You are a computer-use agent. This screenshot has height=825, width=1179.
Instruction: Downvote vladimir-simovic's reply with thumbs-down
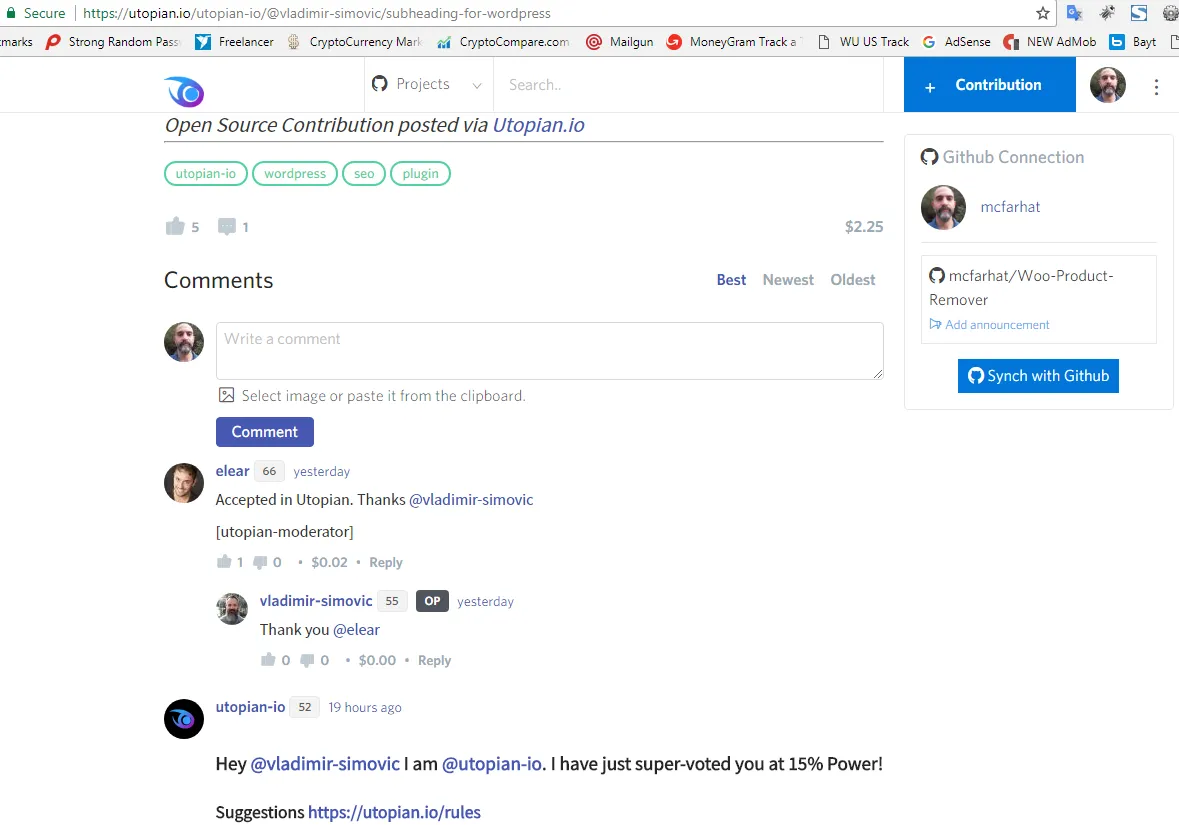click(x=307, y=660)
